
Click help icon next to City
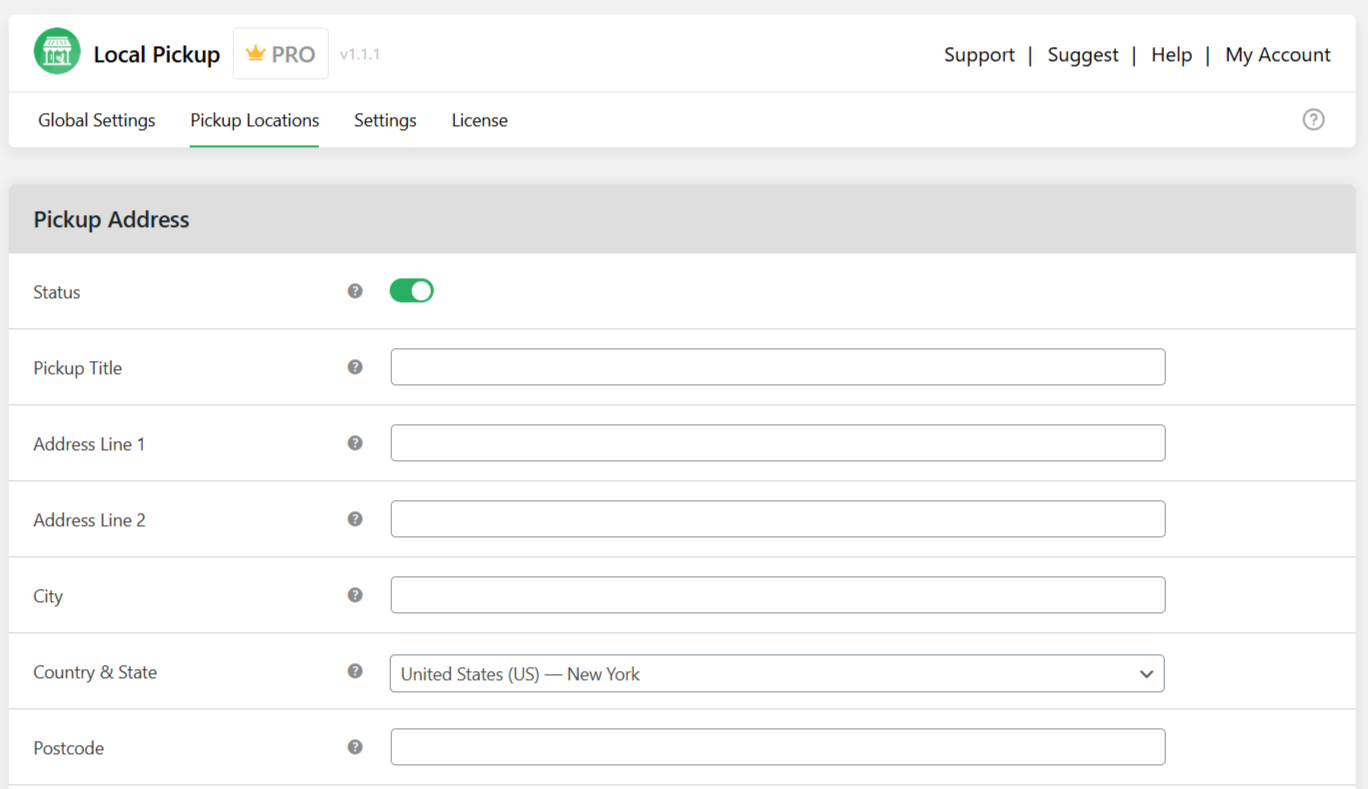coord(355,595)
